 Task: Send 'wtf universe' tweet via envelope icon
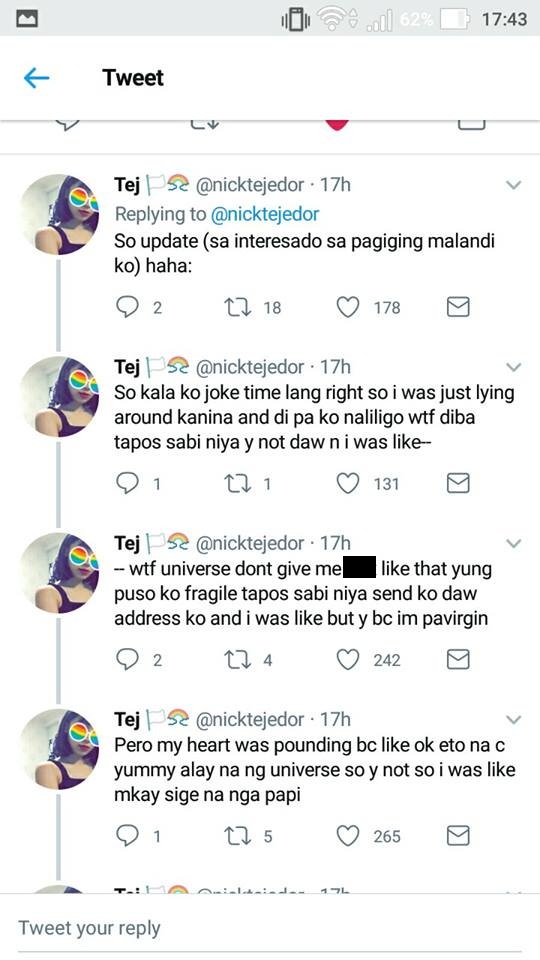pyautogui.click(x=457, y=659)
